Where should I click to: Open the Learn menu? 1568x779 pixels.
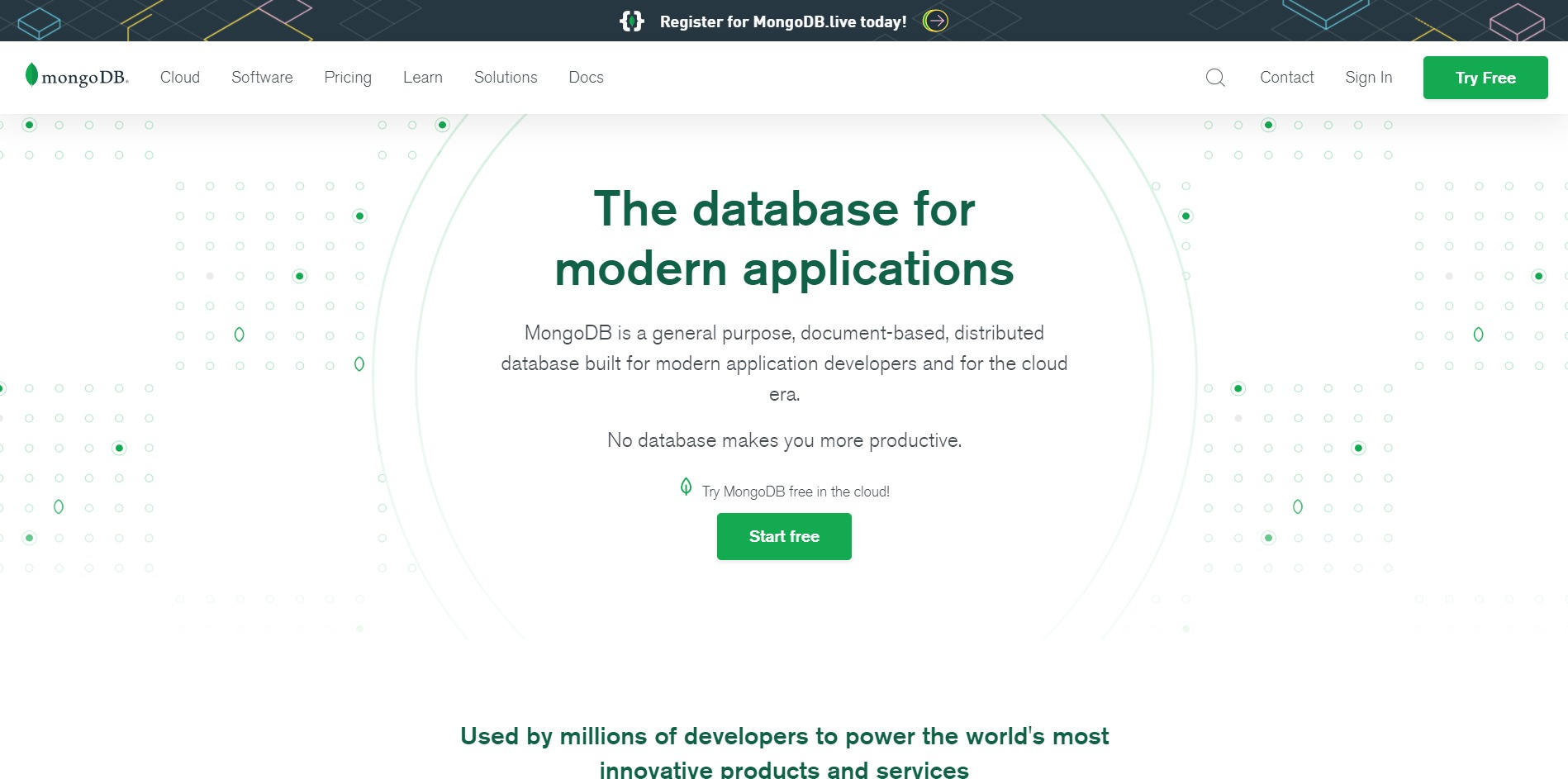(x=423, y=78)
